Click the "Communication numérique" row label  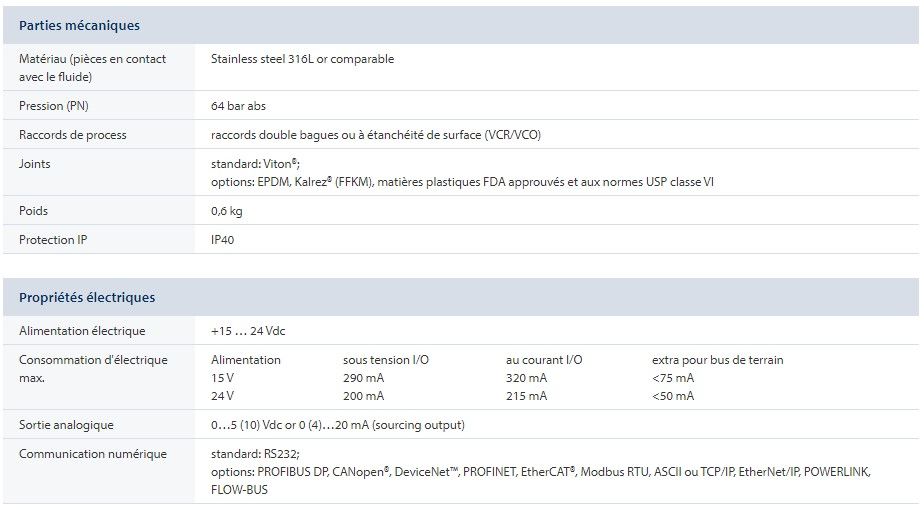(93, 454)
